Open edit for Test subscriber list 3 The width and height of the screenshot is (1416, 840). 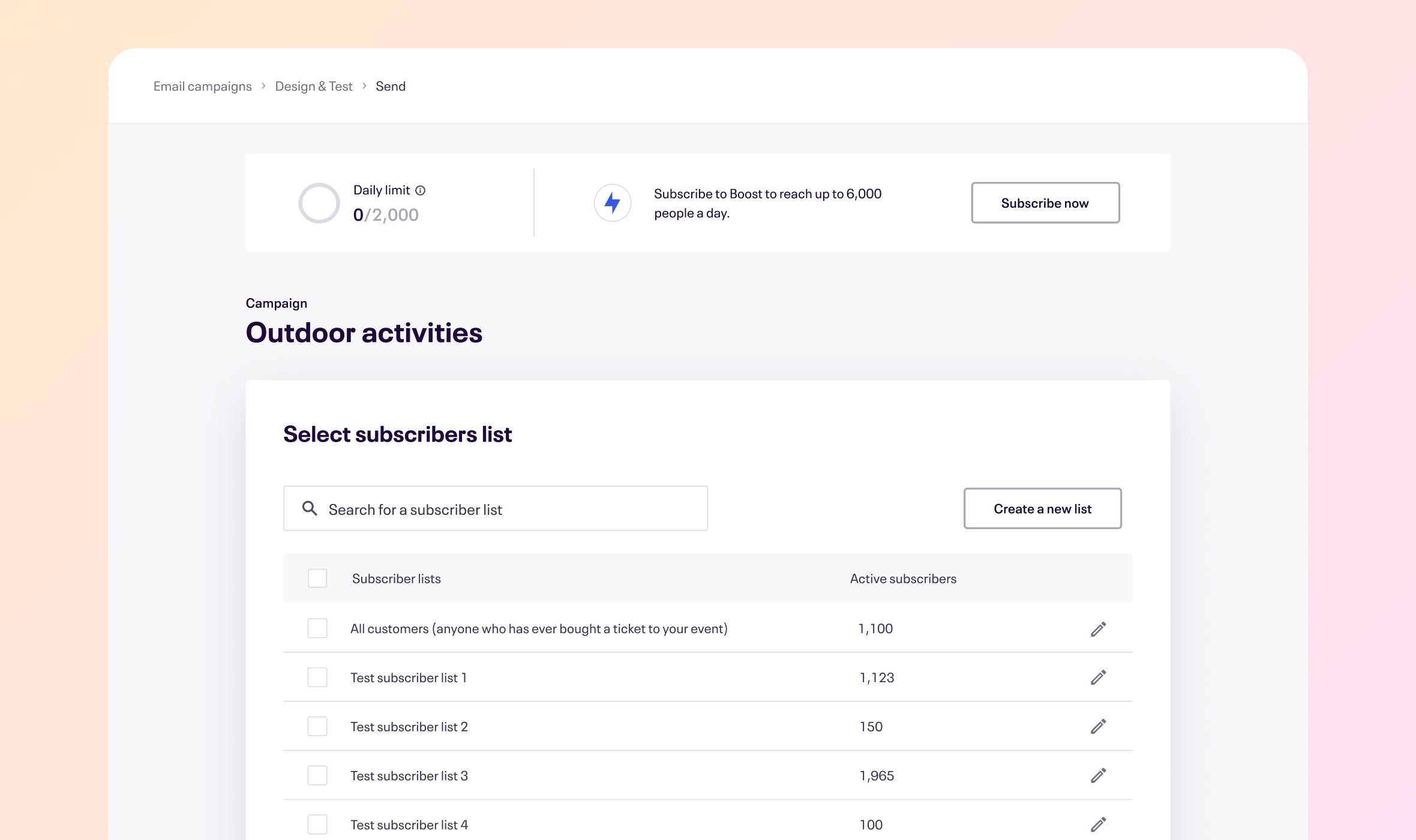coord(1098,776)
